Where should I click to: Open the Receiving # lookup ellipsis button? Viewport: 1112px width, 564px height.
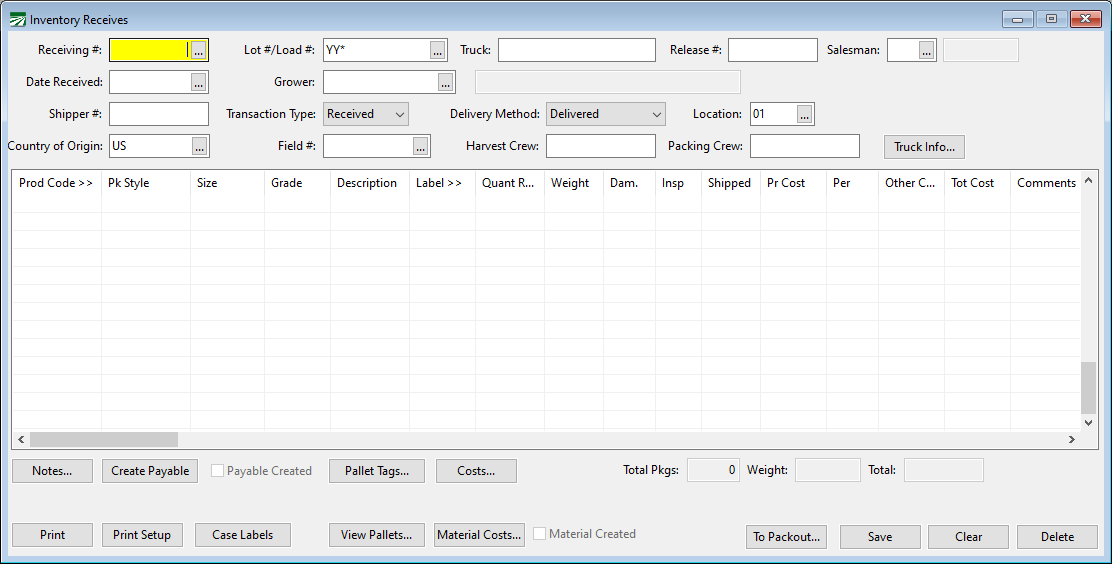(199, 50)
